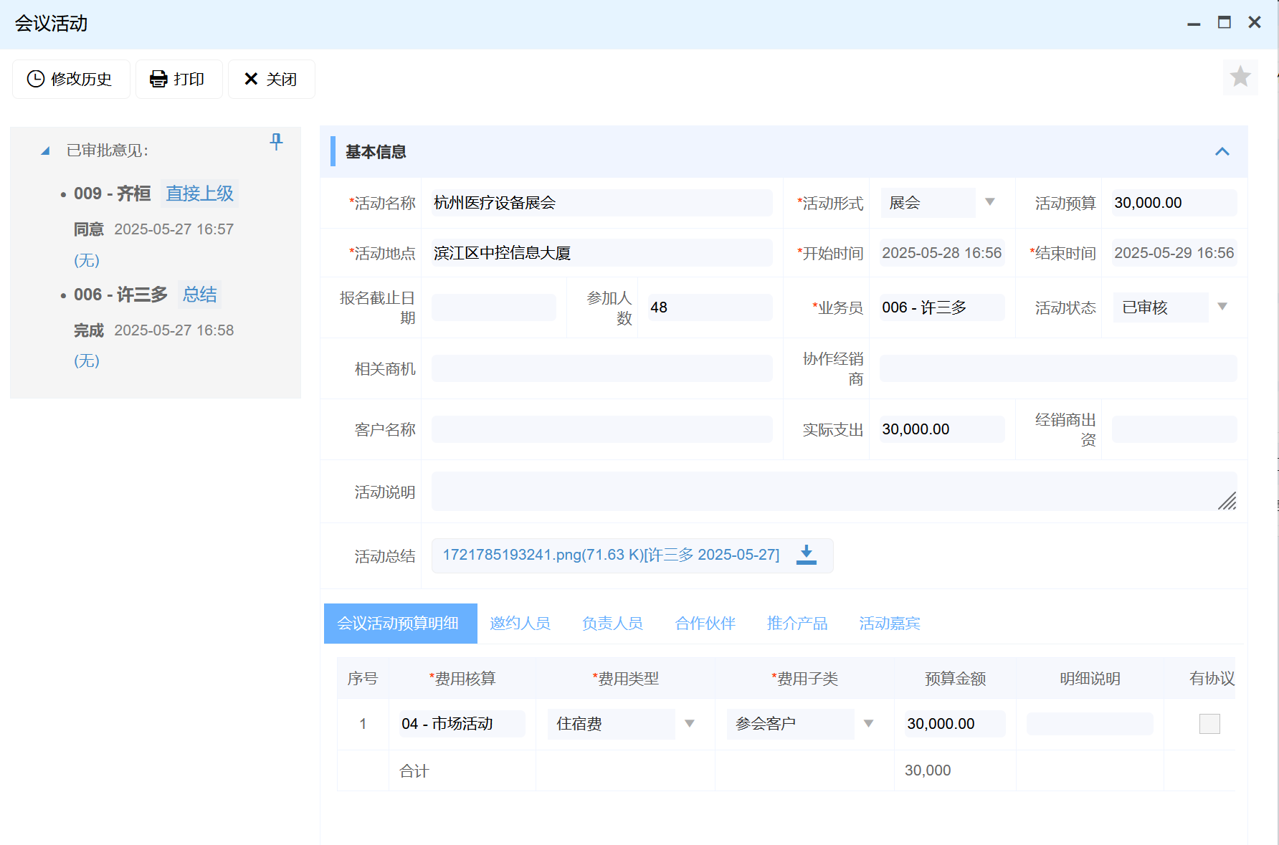Select the 活动嘉宾 tab
Image resolution: width=1279 pixels, height=845 pixels.
tap(889, 623)
